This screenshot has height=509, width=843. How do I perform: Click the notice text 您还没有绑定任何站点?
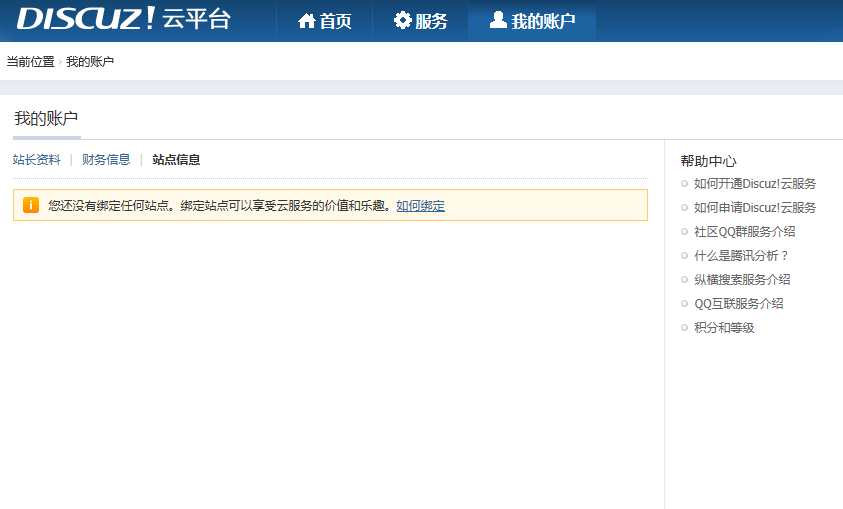109,205
